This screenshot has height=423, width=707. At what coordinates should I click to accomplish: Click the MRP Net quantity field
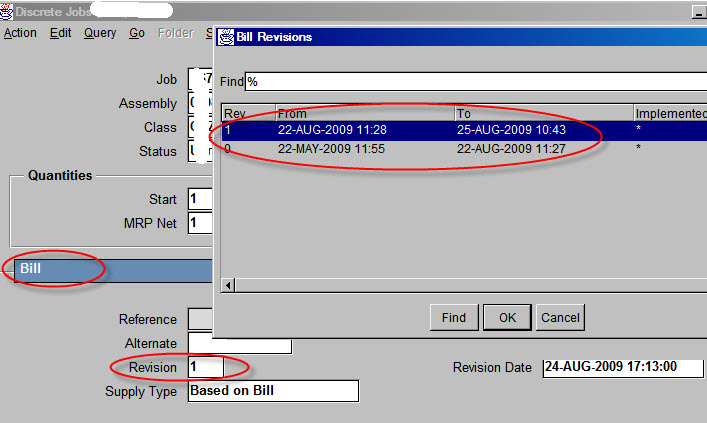[200, 223]
